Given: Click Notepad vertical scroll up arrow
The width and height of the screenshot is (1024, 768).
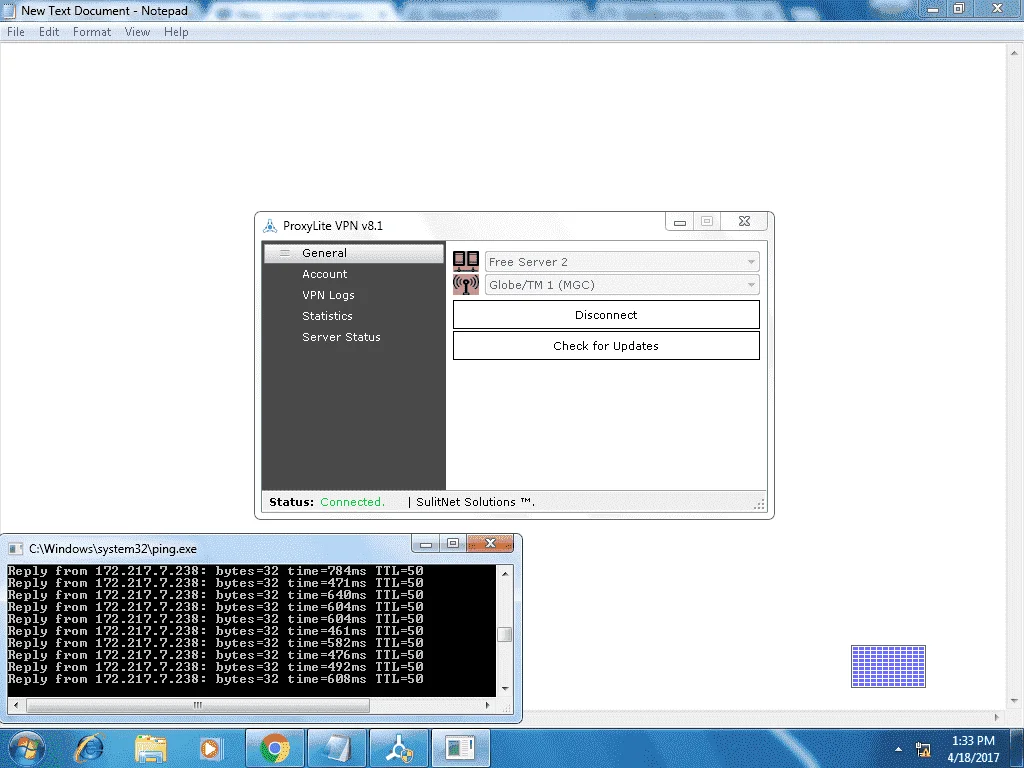Looking at the screenshot, I should point(1014,52).
